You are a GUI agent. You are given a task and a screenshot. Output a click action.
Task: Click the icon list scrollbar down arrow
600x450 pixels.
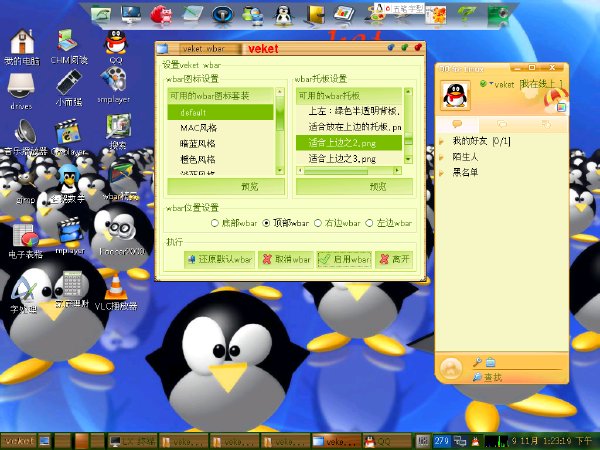coord(280,170)
